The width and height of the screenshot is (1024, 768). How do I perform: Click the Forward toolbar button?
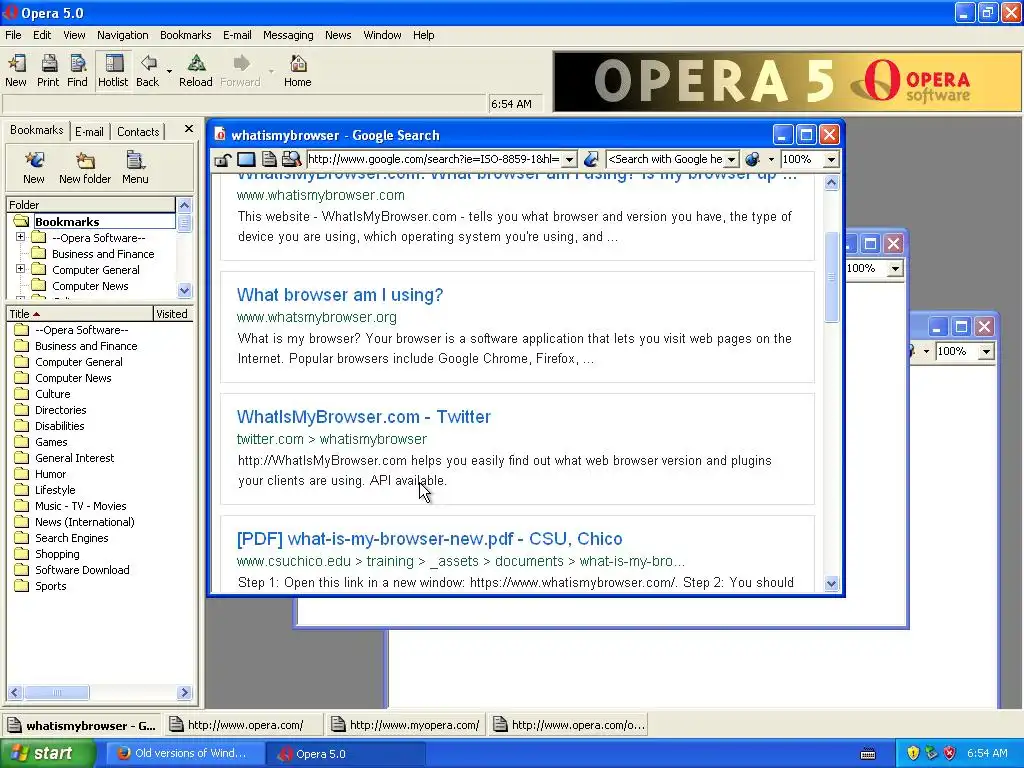240,71
